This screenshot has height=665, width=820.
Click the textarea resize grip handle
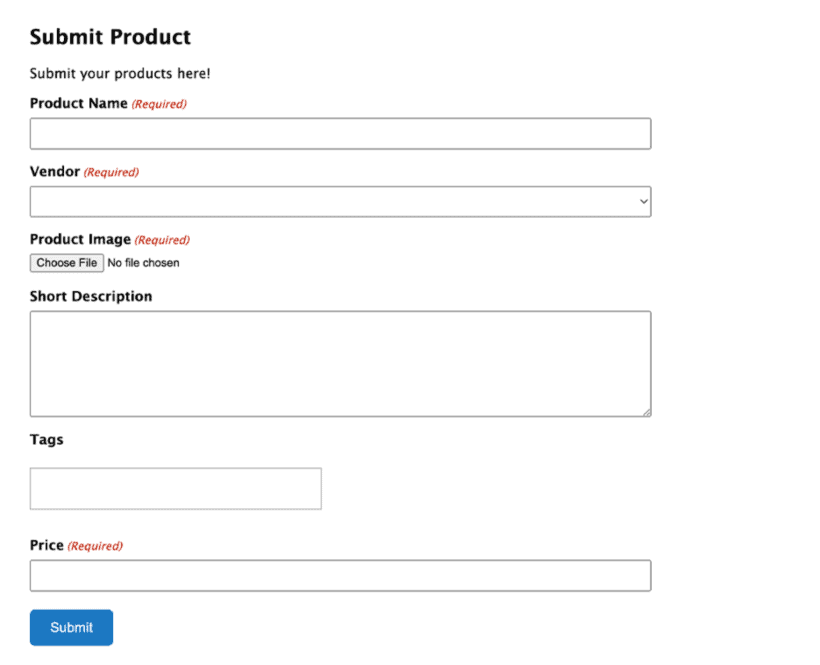(646, 412)
